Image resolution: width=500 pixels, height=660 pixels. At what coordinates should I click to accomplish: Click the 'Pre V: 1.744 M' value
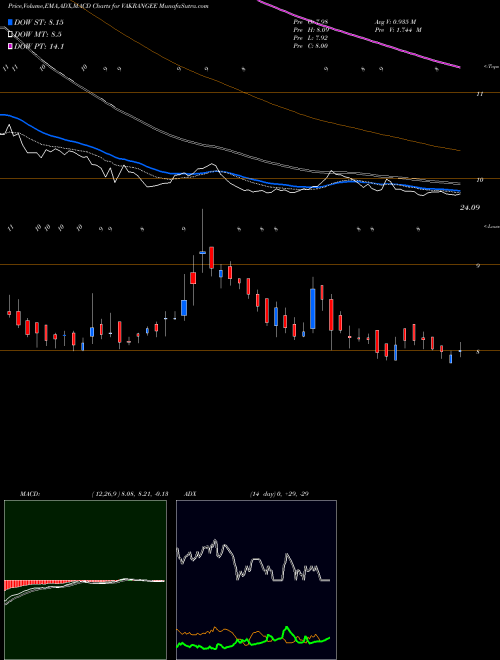[398, 30]
